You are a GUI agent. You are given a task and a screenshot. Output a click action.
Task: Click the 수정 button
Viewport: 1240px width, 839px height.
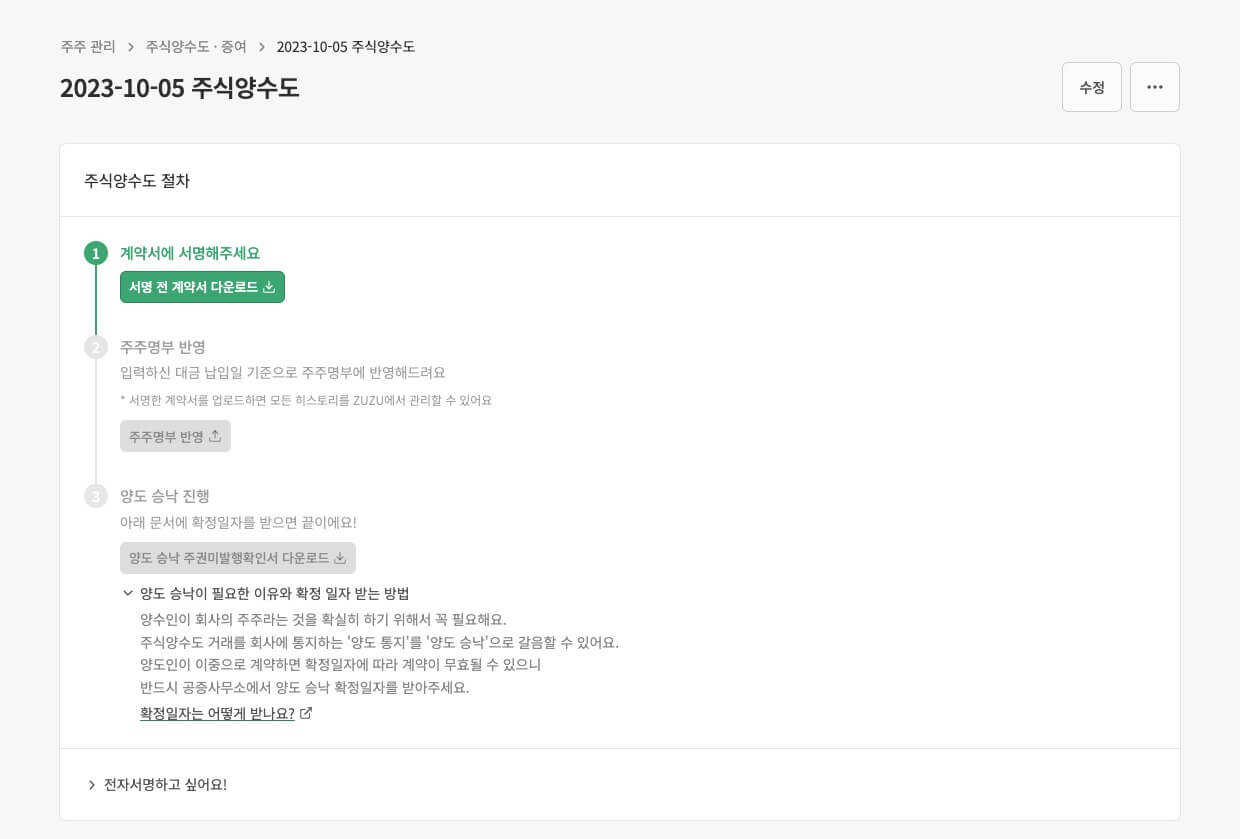coord(1092,87)
